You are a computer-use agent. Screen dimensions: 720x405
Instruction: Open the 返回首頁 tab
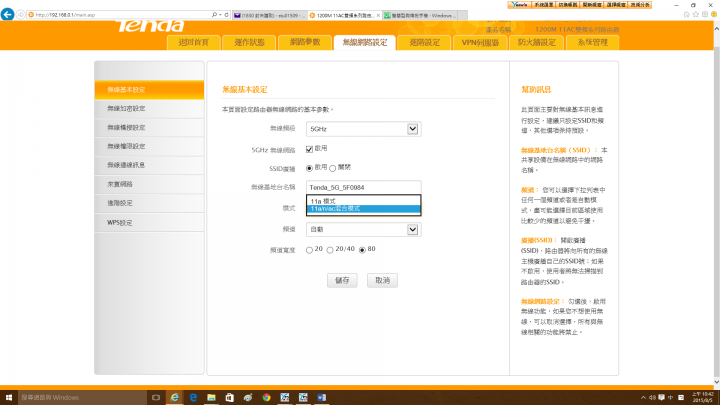tap(194, 42)
